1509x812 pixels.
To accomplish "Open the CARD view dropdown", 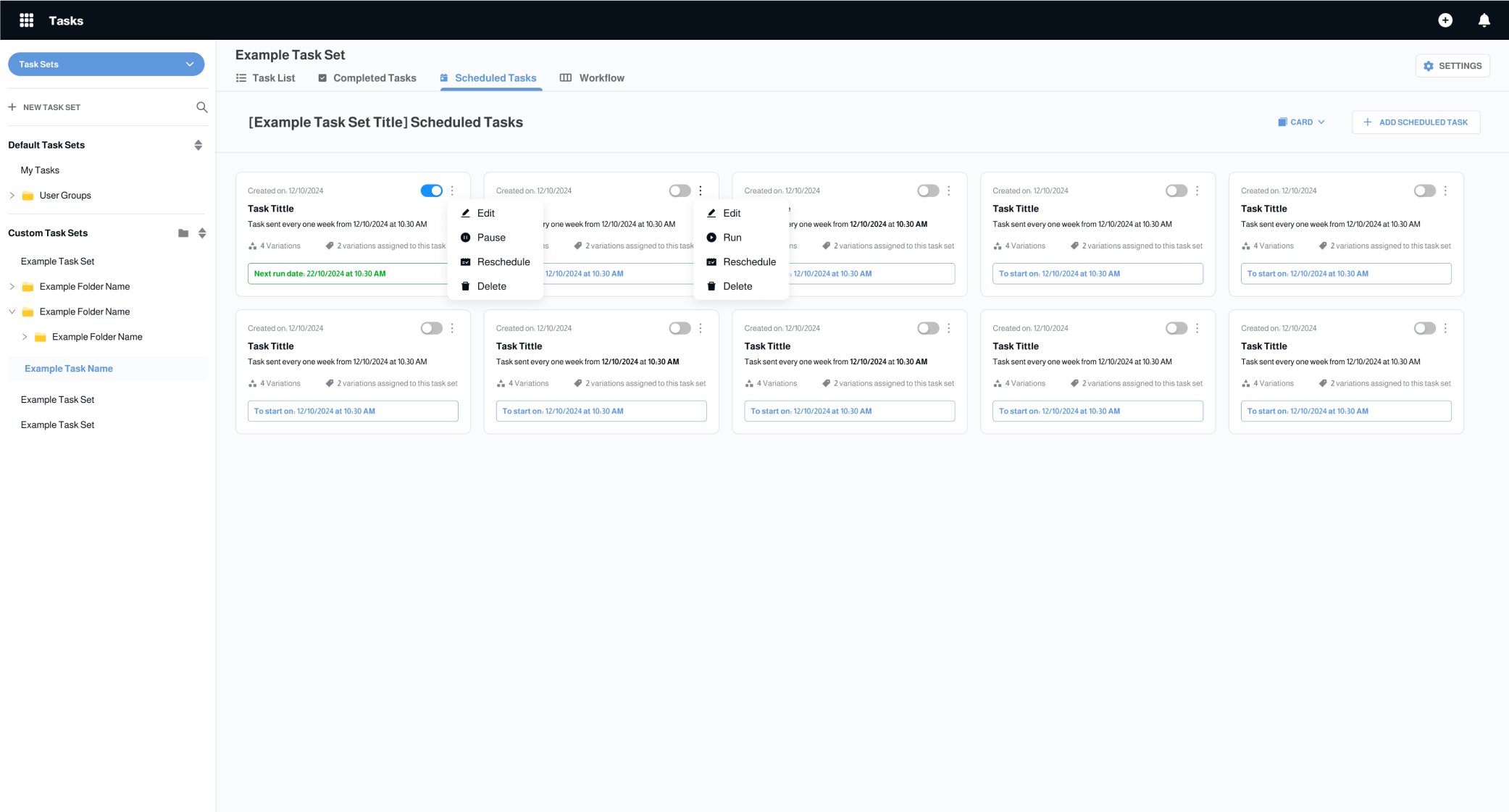I will click(1302, 122).
